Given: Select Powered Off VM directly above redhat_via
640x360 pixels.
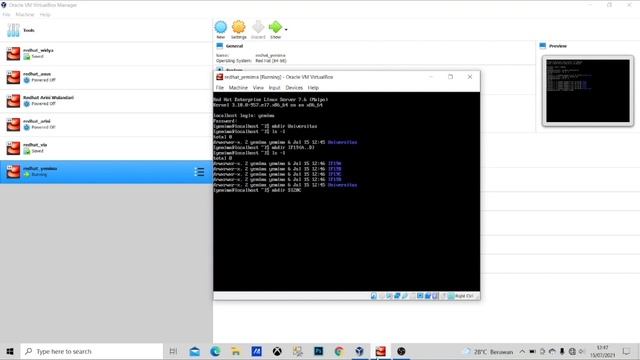Looking at the screenshot, I should pyautogui.click(x=106, y=124).
